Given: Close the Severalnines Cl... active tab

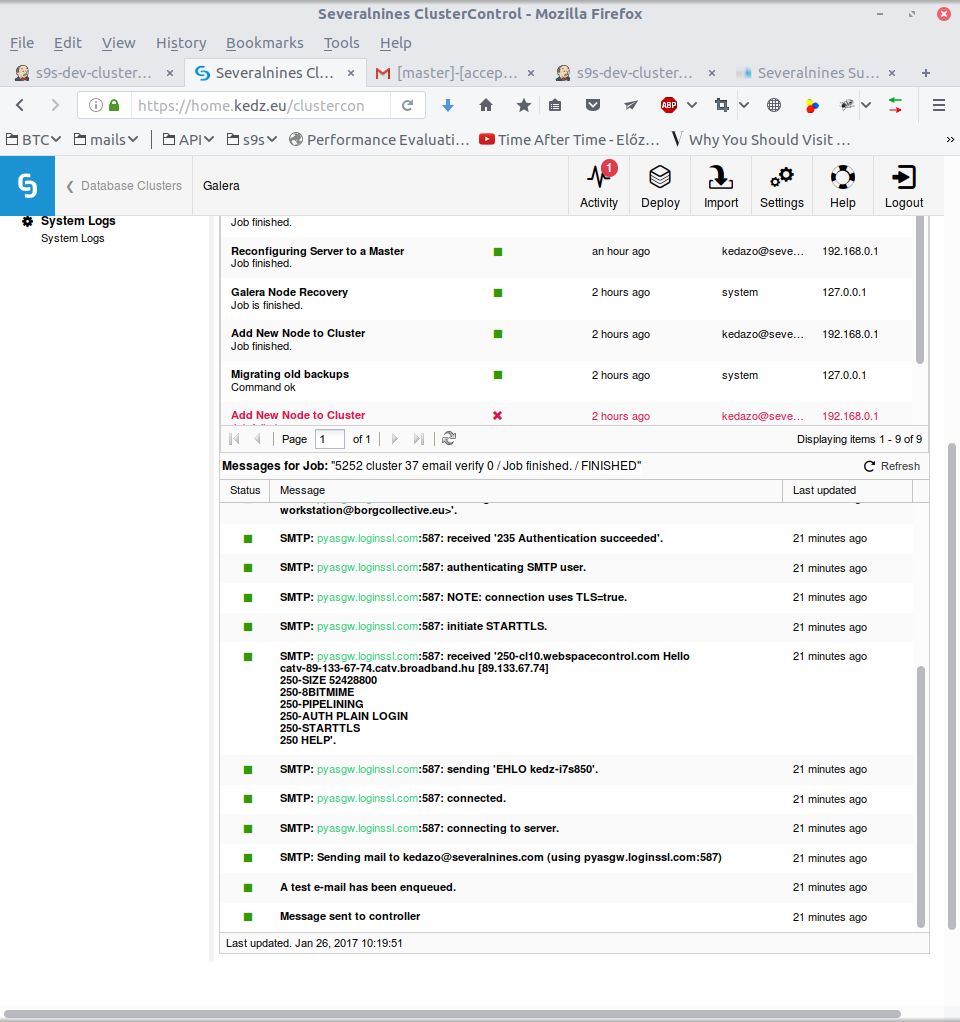Looking at the screenshot, I should click(351, 73).
